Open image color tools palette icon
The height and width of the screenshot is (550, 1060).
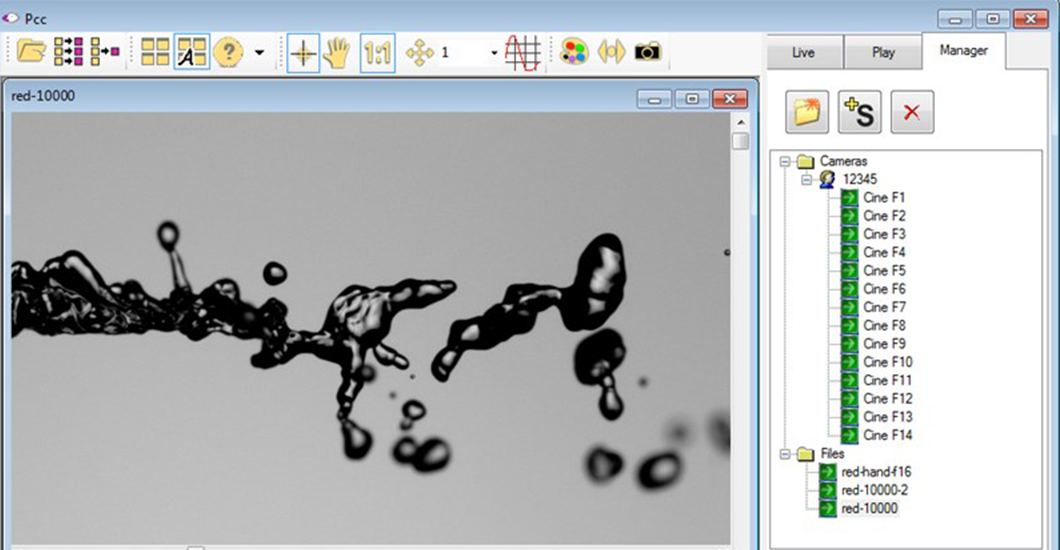574,52
